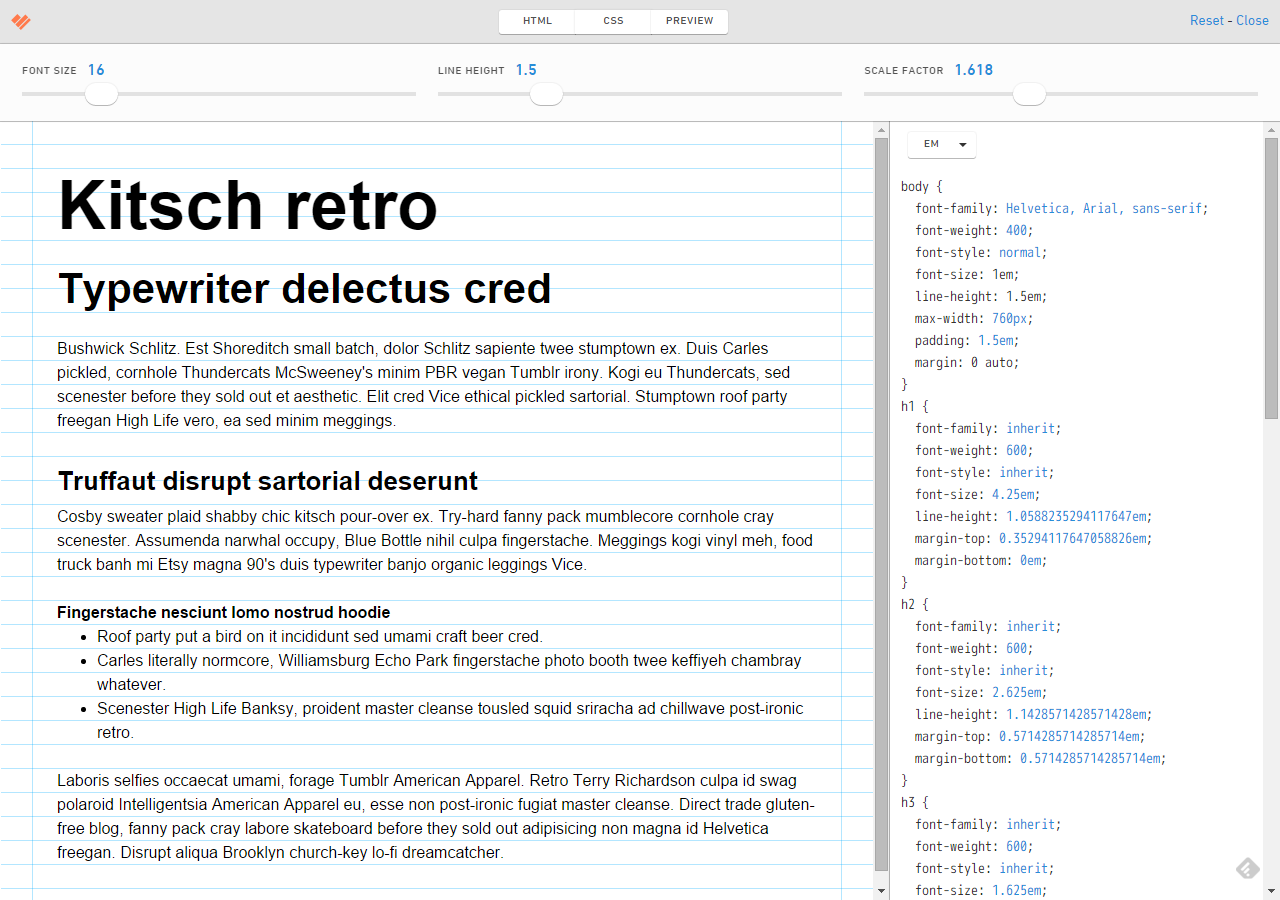This screenshot has height=900, width=1280.
Task: Click the caret arrow beside EM
Action: [962, 145]
